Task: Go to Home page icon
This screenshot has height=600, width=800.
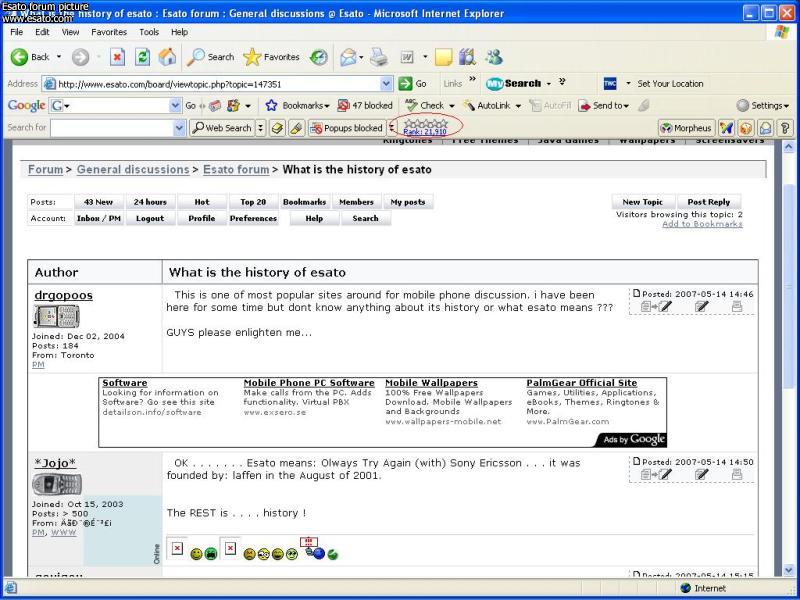Action: (167, 57)
